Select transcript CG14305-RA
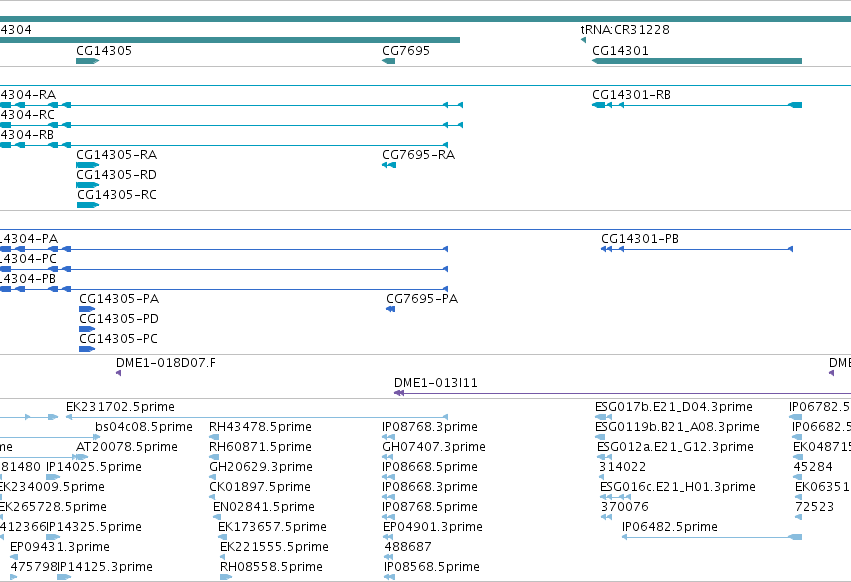 pos(116,155)
